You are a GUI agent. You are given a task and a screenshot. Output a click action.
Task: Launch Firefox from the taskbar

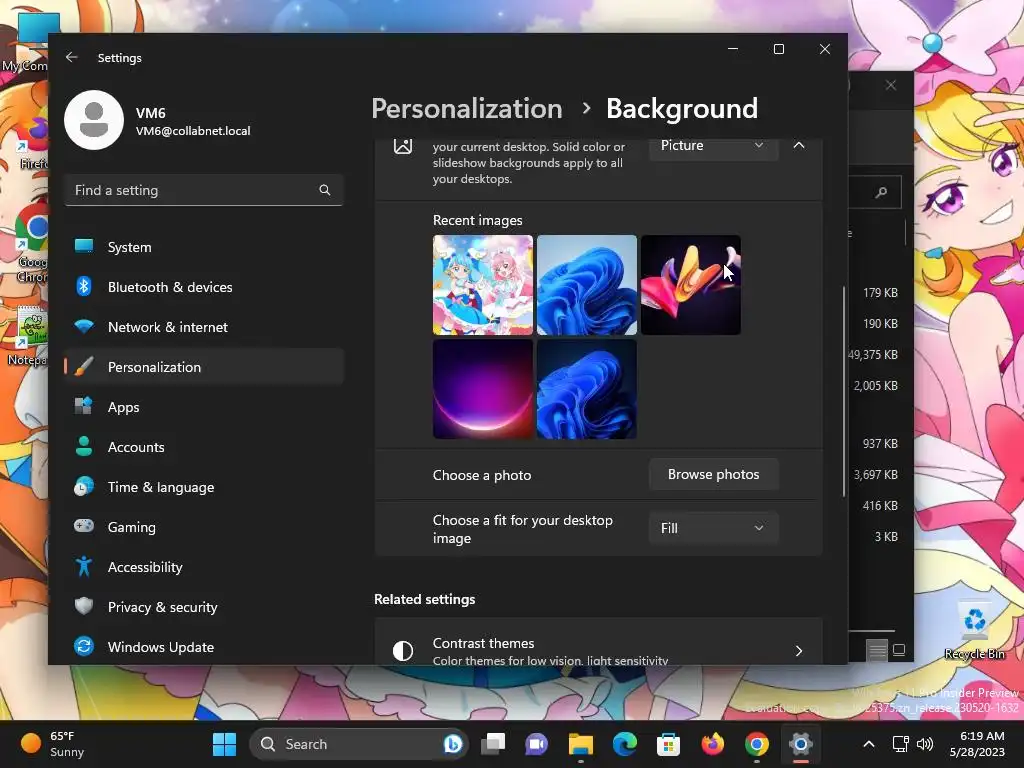click(x=712, y=744)
